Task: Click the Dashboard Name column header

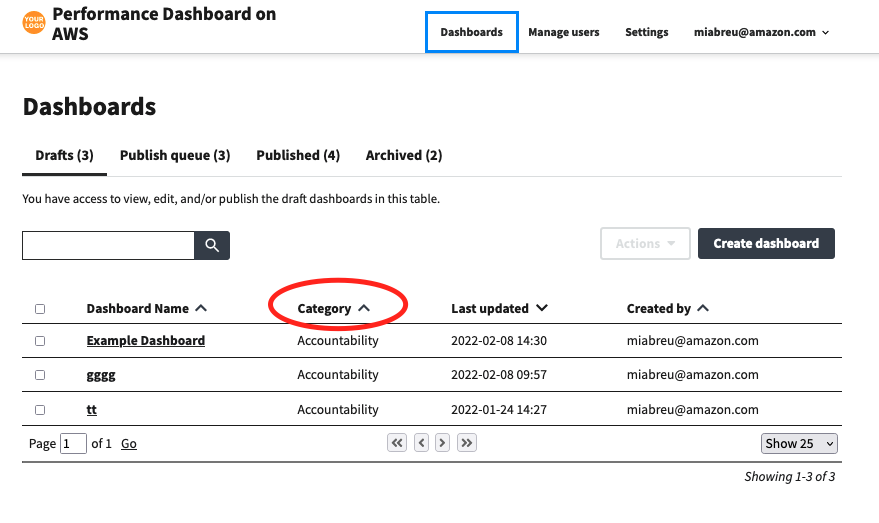Action: (137, 308)
